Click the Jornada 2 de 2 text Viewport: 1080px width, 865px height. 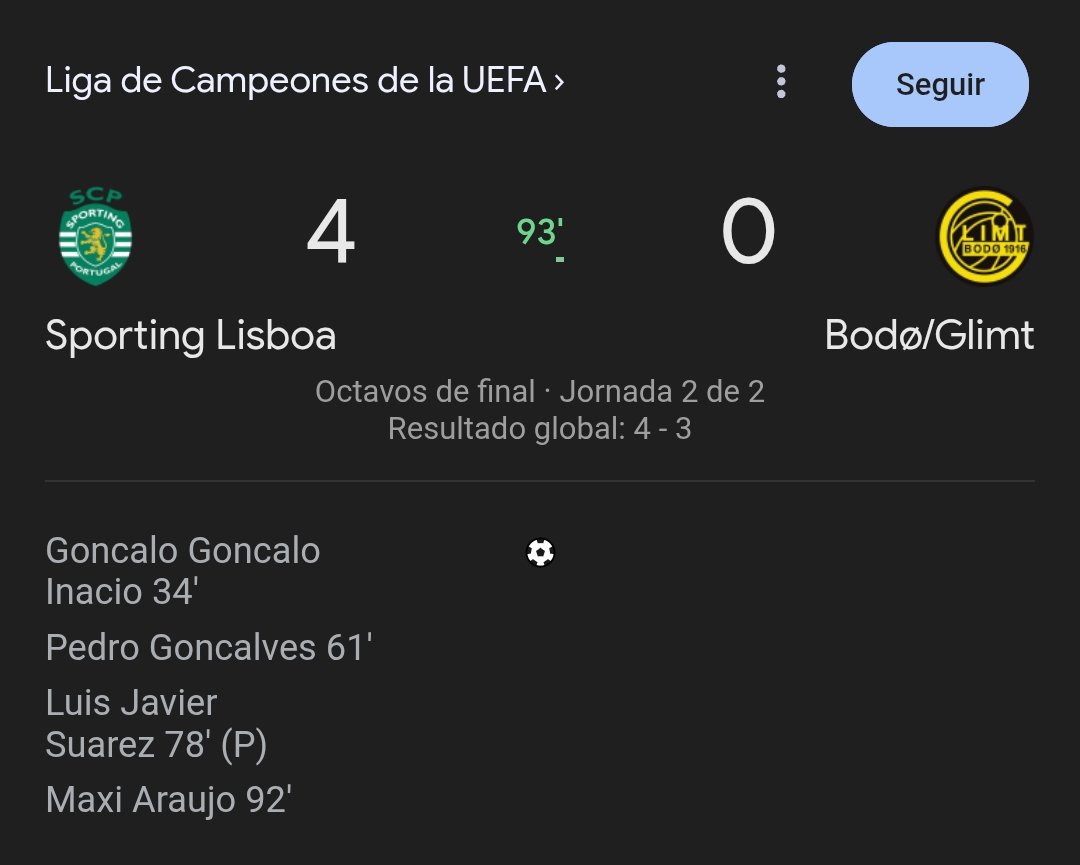point(662,392)
